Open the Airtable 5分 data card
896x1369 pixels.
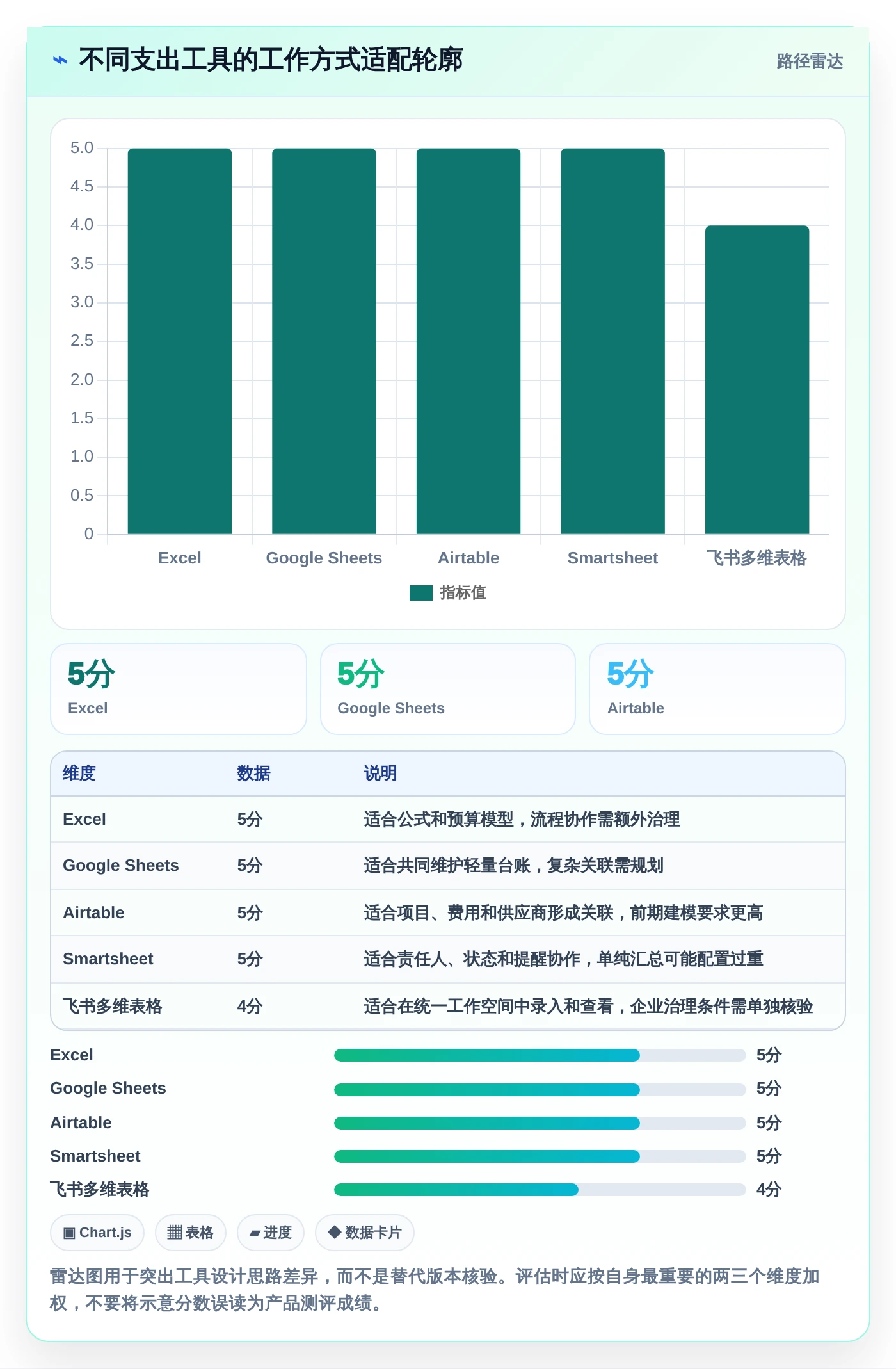(x=717, y=689)
